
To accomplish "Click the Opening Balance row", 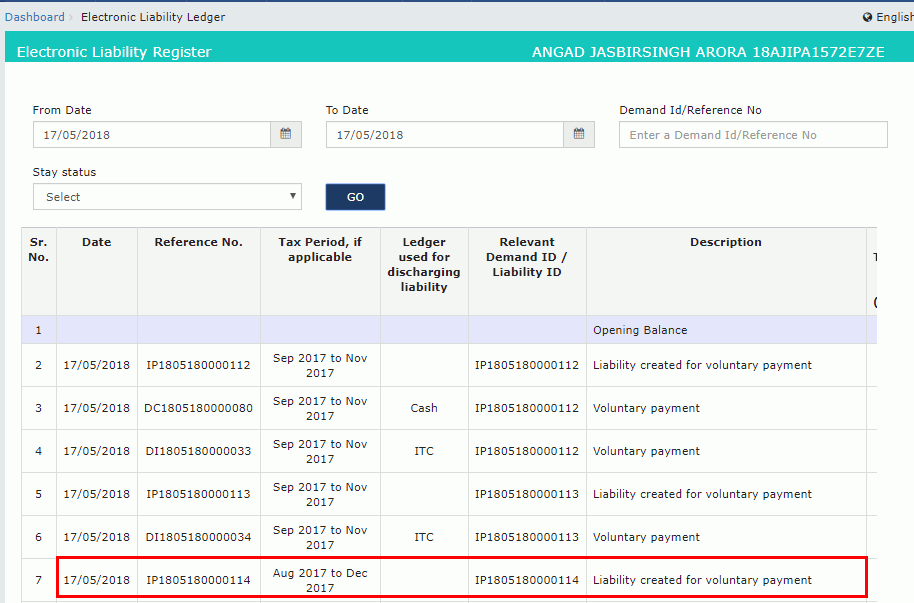I will [x=640, y=330].
